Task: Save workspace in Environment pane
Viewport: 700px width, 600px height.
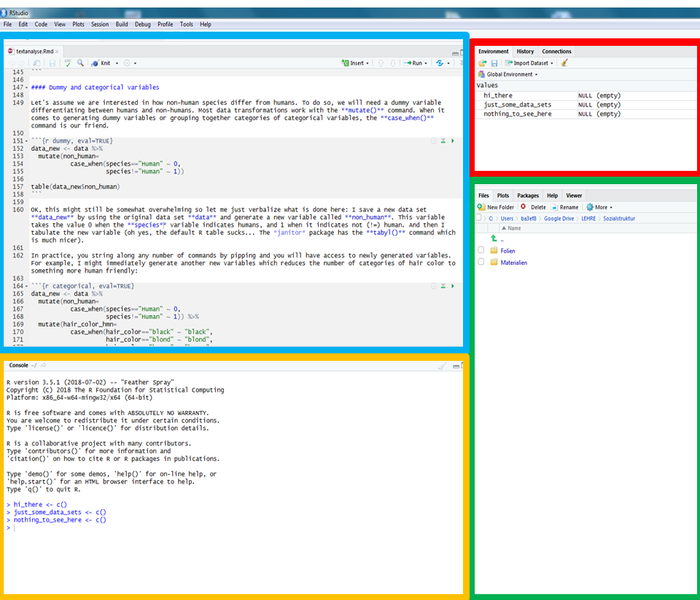Action: tap(494, 63)
